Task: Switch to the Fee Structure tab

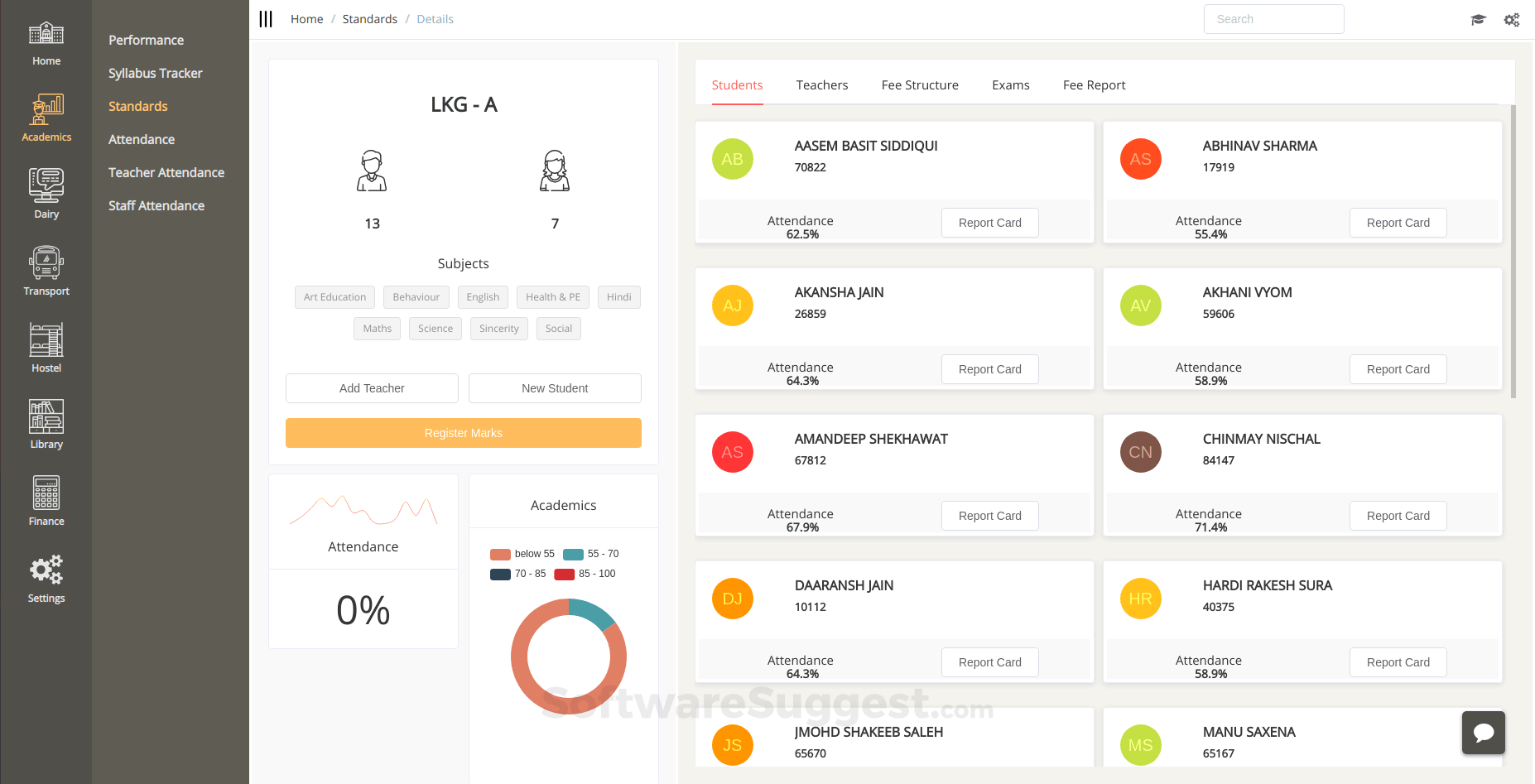Action: tap(920, 85)
